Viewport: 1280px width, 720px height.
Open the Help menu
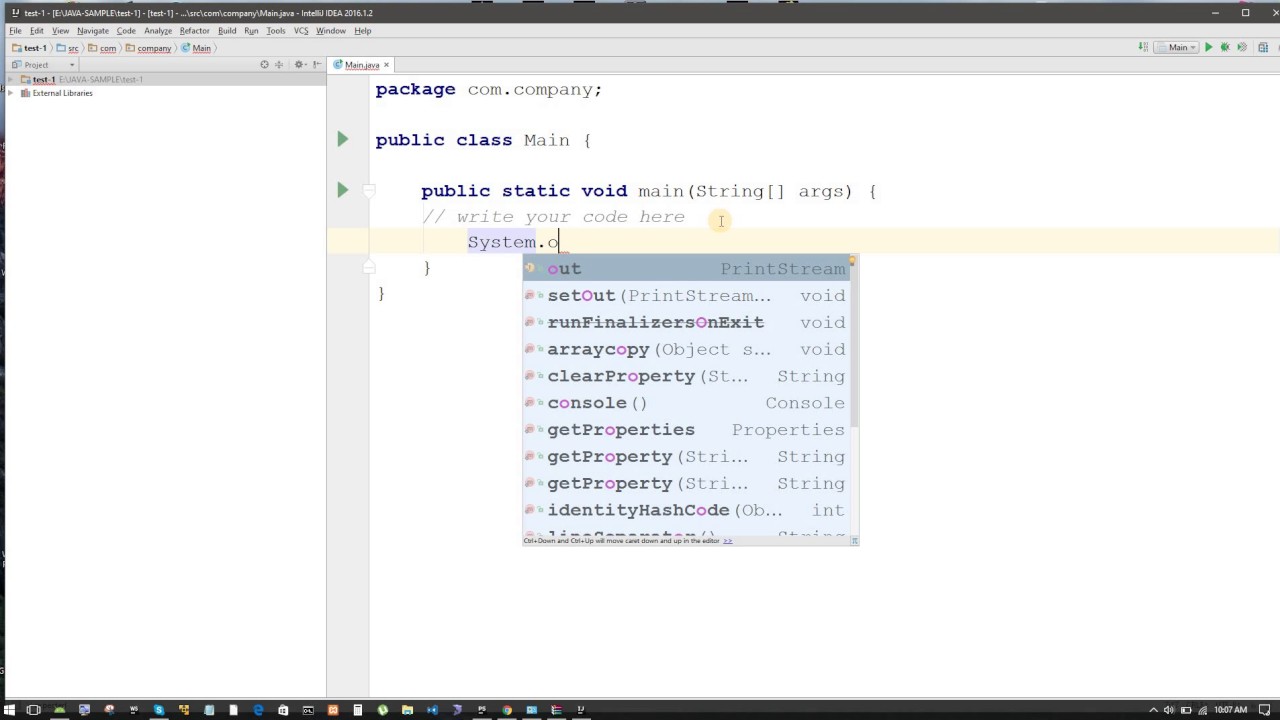(363, 31)
